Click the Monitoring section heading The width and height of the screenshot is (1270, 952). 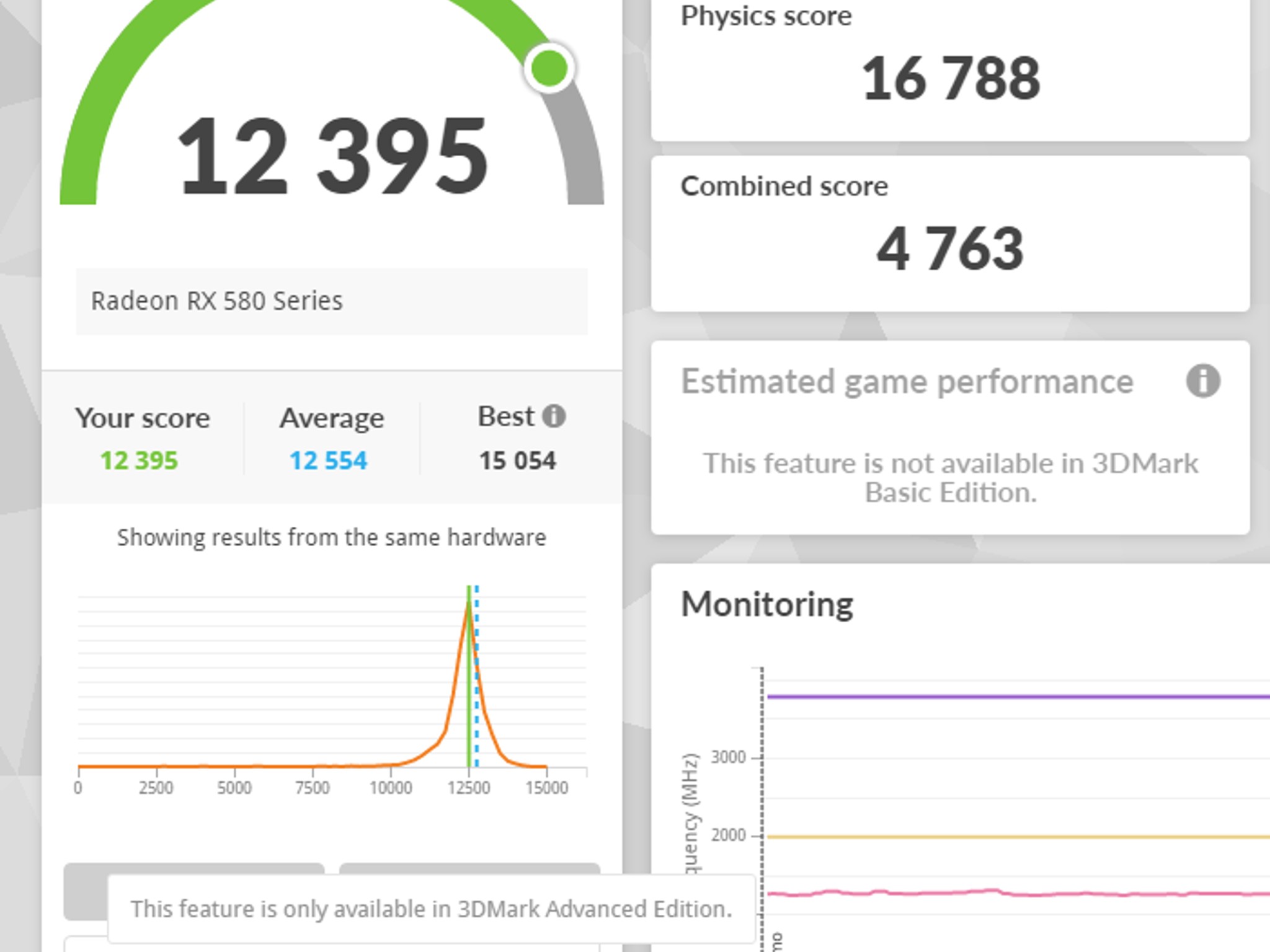coord(767,604)
